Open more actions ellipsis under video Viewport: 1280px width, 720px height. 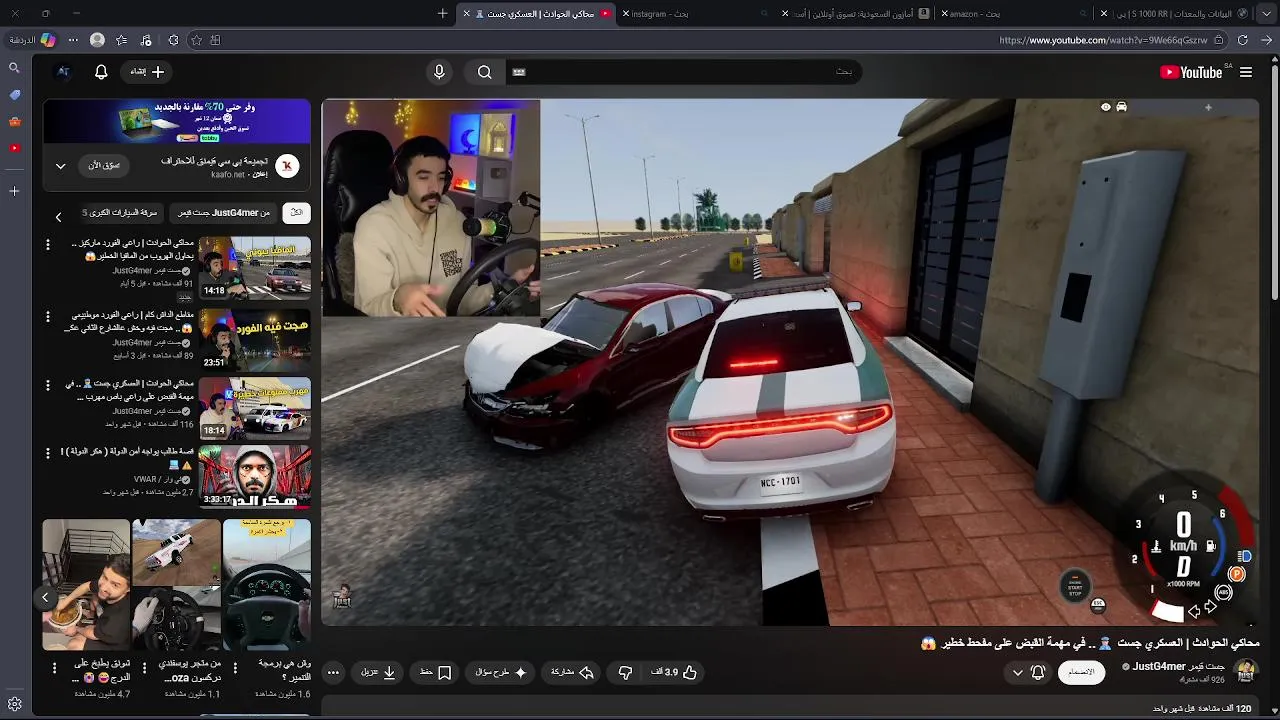(334, 673)
